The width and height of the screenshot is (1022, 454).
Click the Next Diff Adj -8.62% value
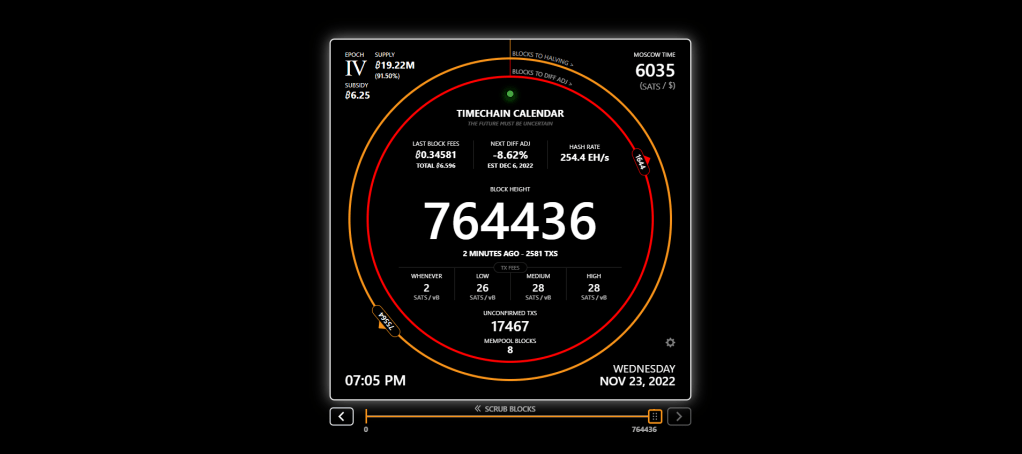510,156
